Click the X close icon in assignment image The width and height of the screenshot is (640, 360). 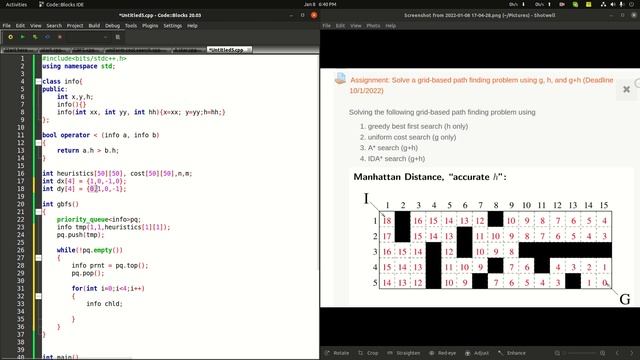click(627, 89)
